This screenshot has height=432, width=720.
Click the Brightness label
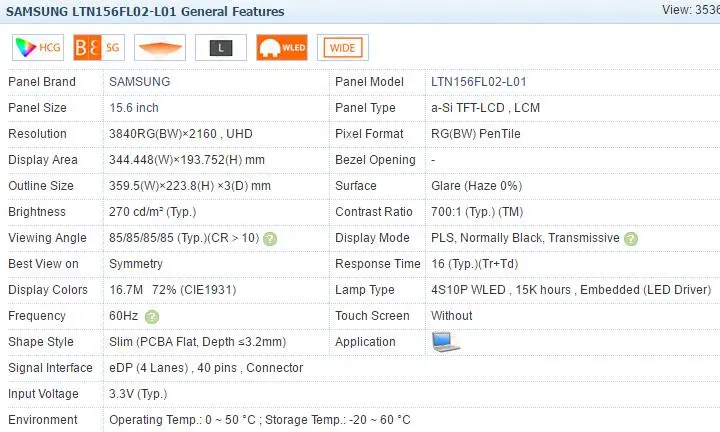(x=37, y=212)
